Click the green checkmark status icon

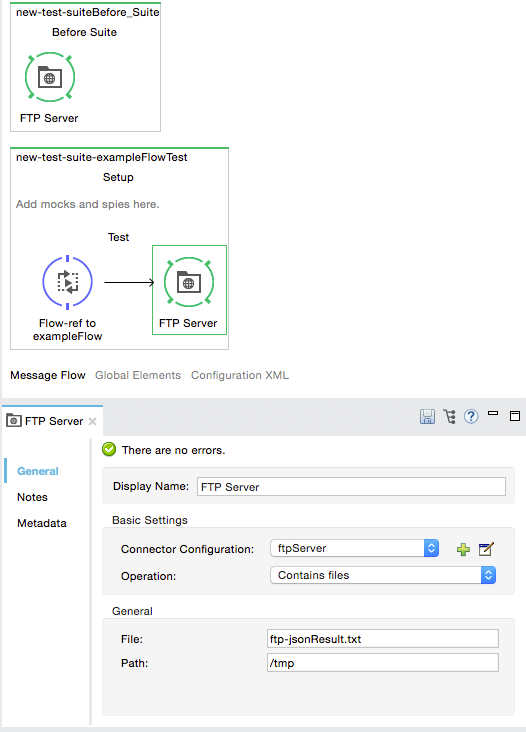click(x=109, y=450)
